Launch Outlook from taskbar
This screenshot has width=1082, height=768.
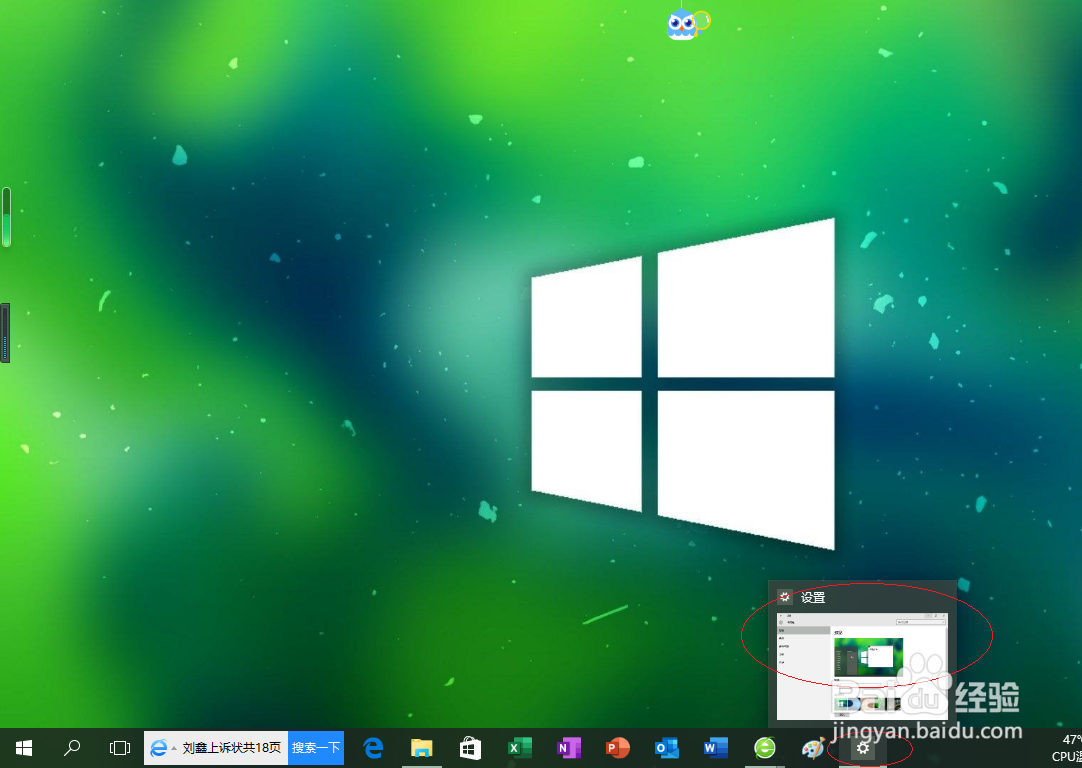click(x=667, y=748)
